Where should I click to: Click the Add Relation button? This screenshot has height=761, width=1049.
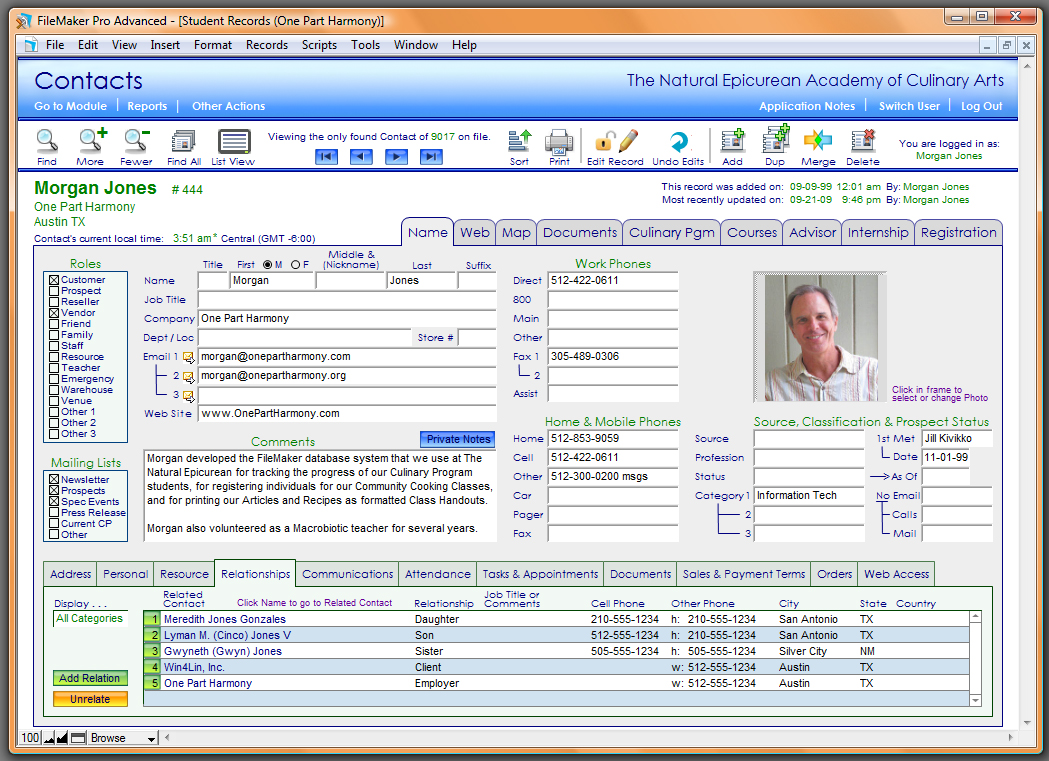[x=90, y=678]
